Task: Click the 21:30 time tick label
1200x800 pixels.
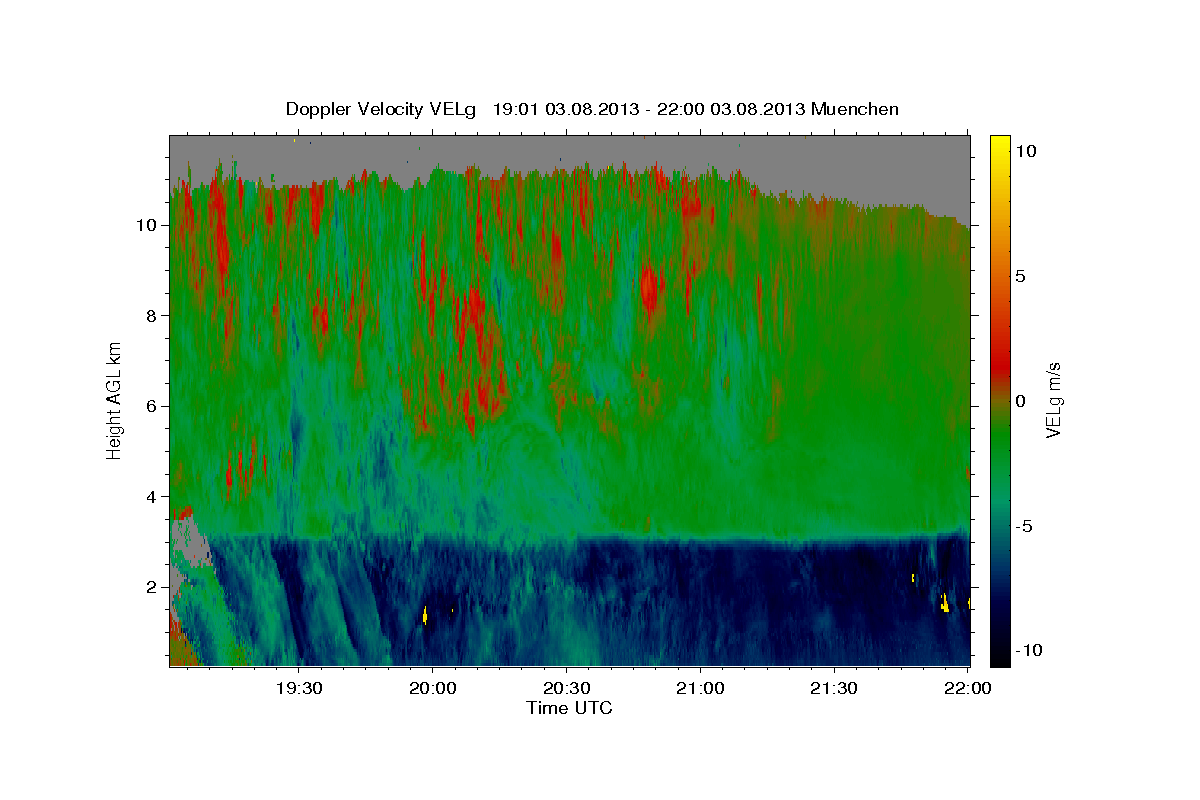Action: click(833, 688)
